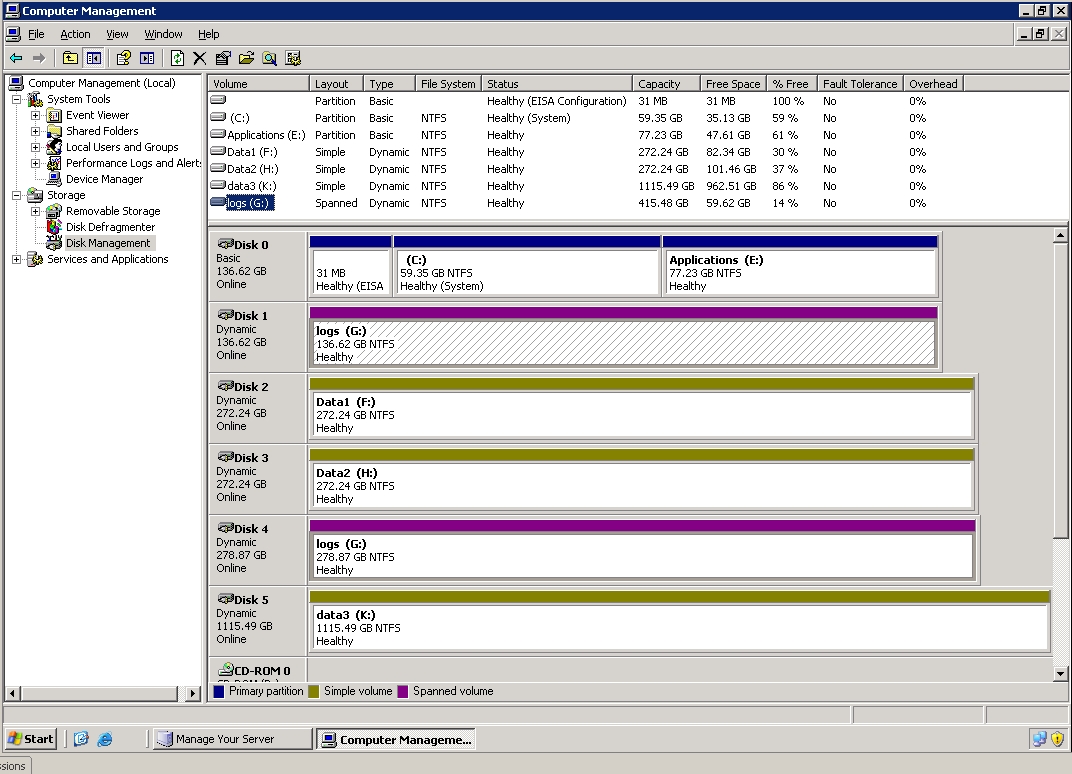Screen dimensions: 1072x774
Task: Click the Event Viewer tree icon
Action: point(55,115)
